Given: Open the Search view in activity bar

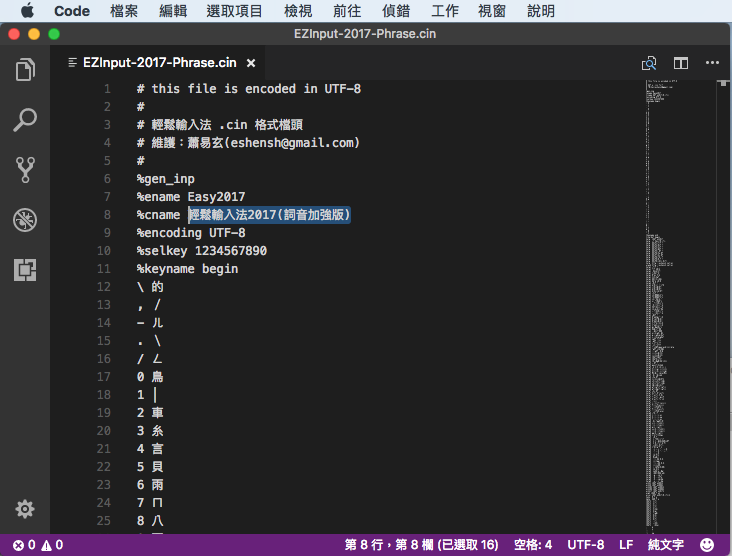Looking at the screenshot, I should click(x=25, y=120).
